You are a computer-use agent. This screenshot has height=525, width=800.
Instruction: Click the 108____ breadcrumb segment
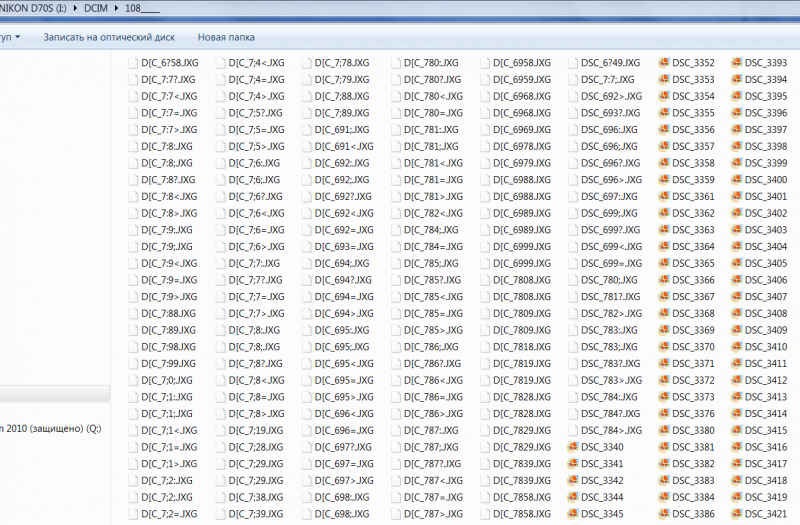click(x=142, y=8)
